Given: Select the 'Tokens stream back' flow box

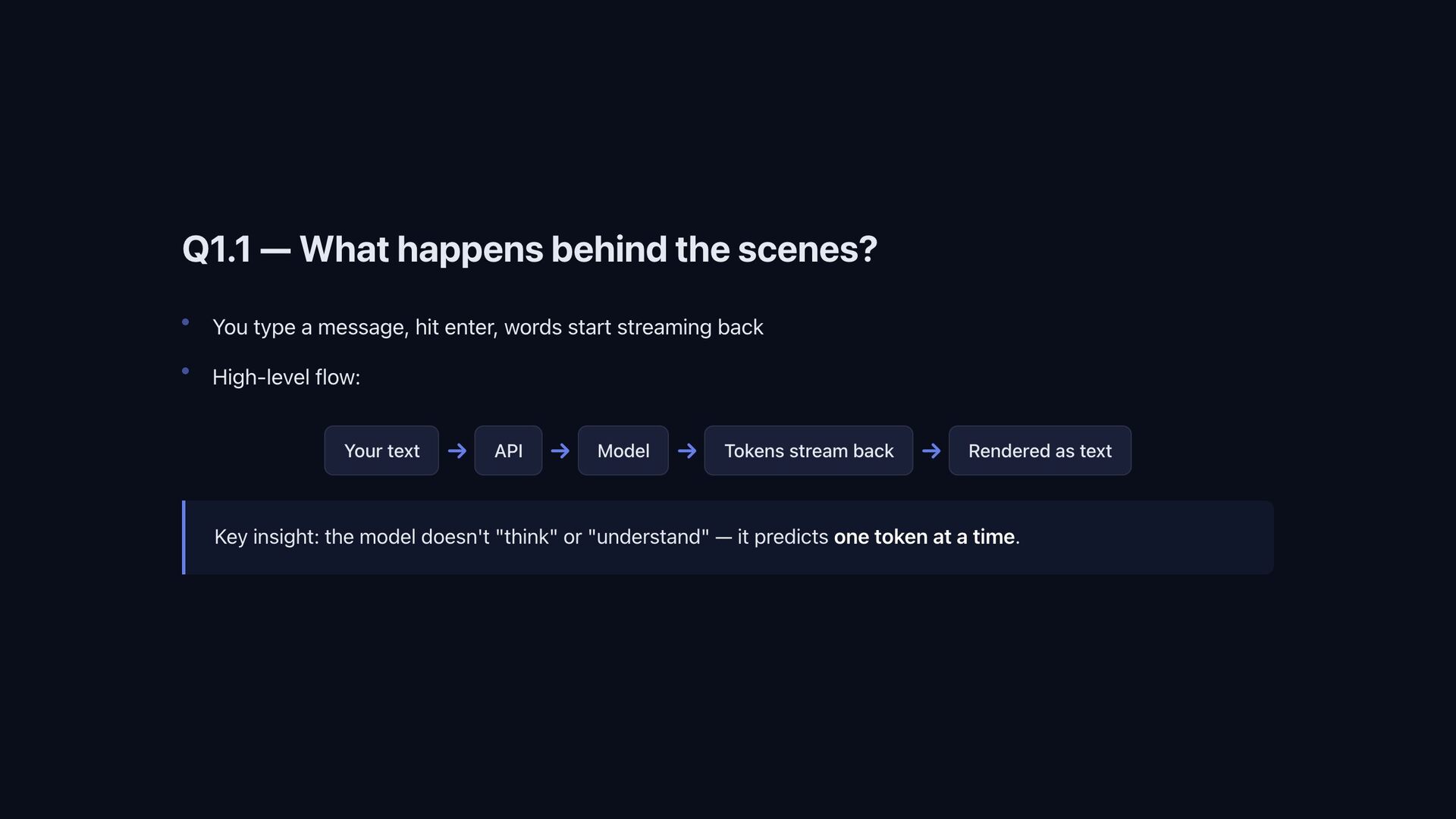Looking at the screenshot, I should [808, 451].
